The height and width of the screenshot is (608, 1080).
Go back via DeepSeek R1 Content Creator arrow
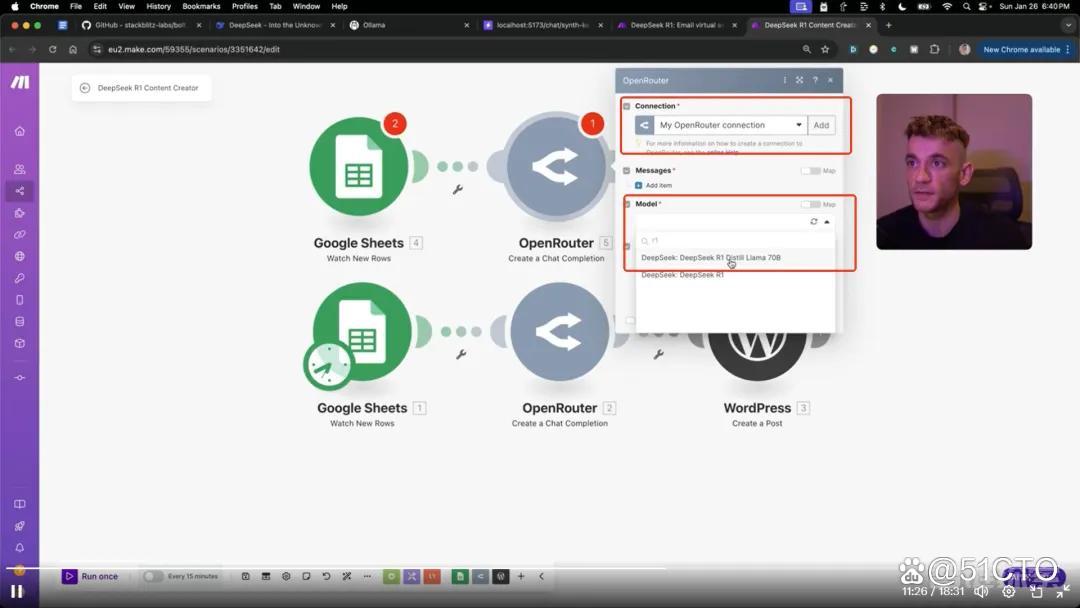pos(85,88)
